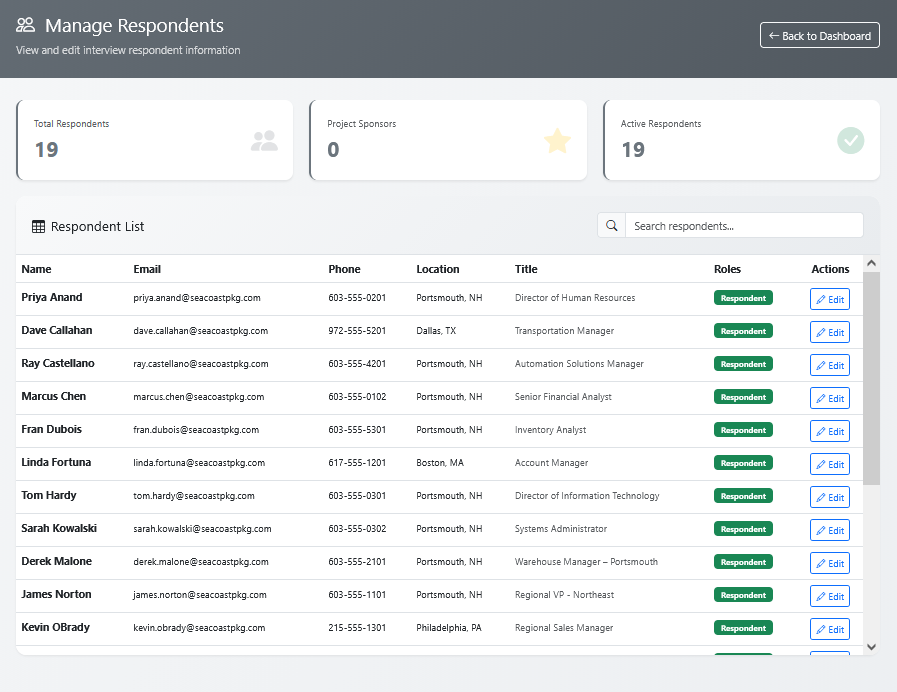Click the Location column header
The height and width of the screenshot is (692, 897).
[x=438, y=269]
